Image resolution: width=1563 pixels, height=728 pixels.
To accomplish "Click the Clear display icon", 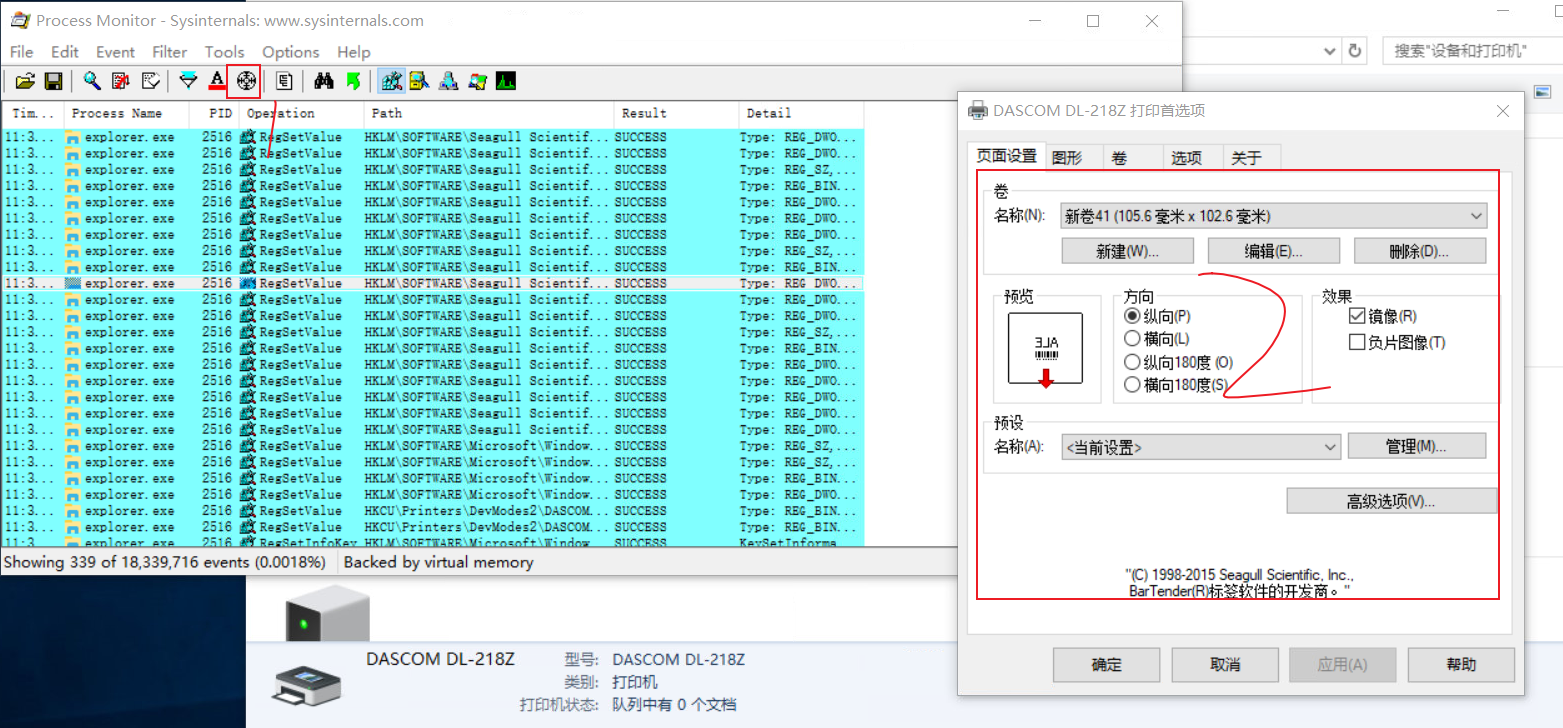I will (x=150, y=81).
